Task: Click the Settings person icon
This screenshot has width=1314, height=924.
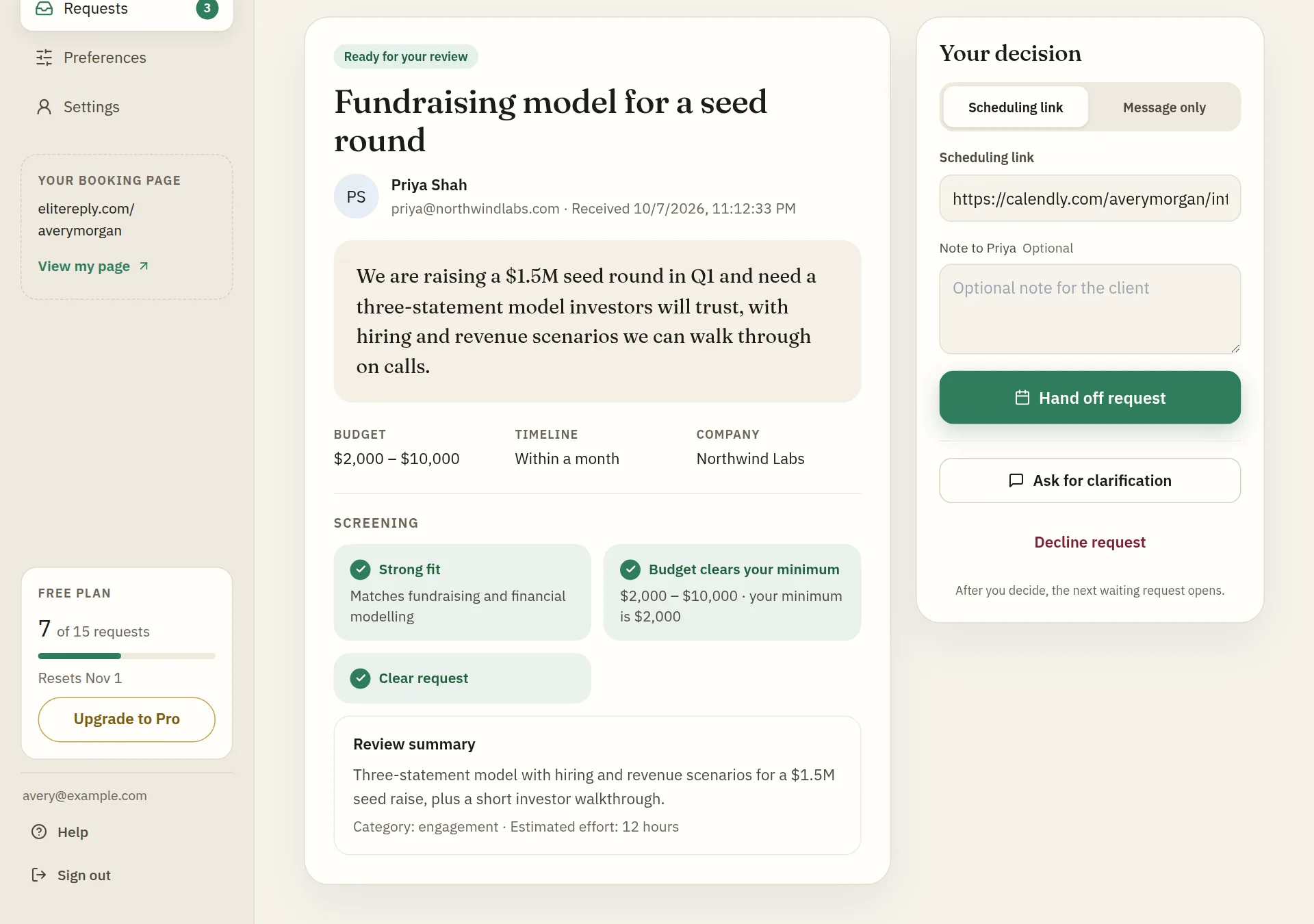Action: [44, 107]
